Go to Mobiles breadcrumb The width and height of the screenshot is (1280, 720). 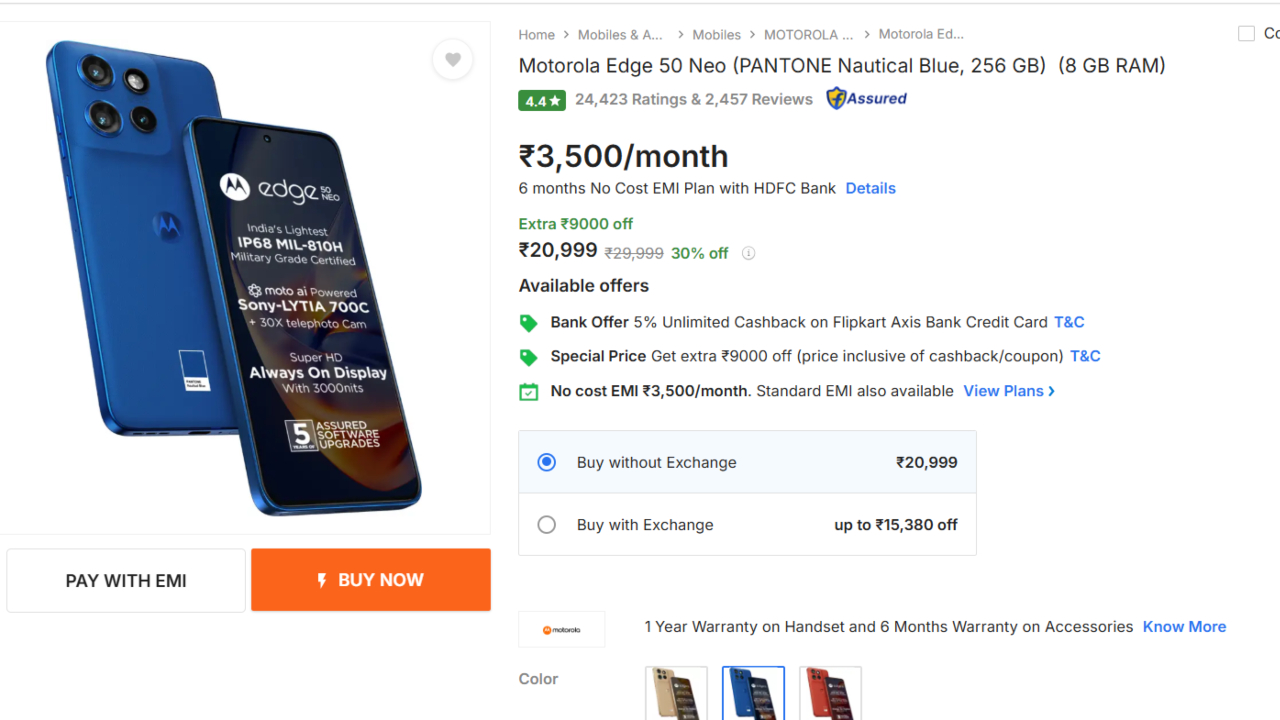coord(716,34)
